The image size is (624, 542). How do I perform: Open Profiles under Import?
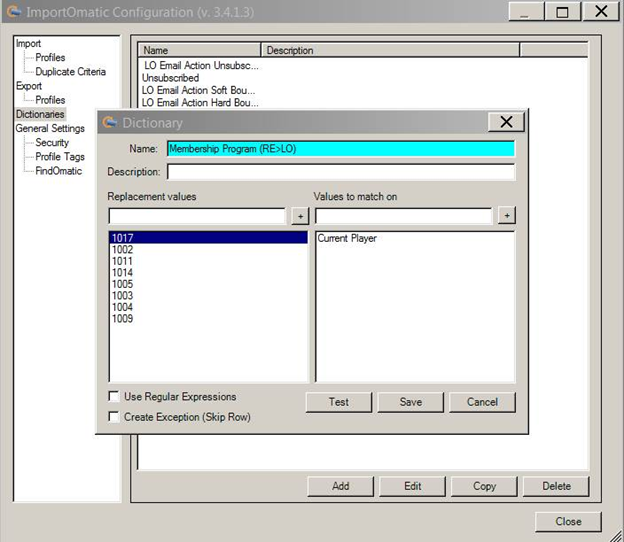coord(50,57)
